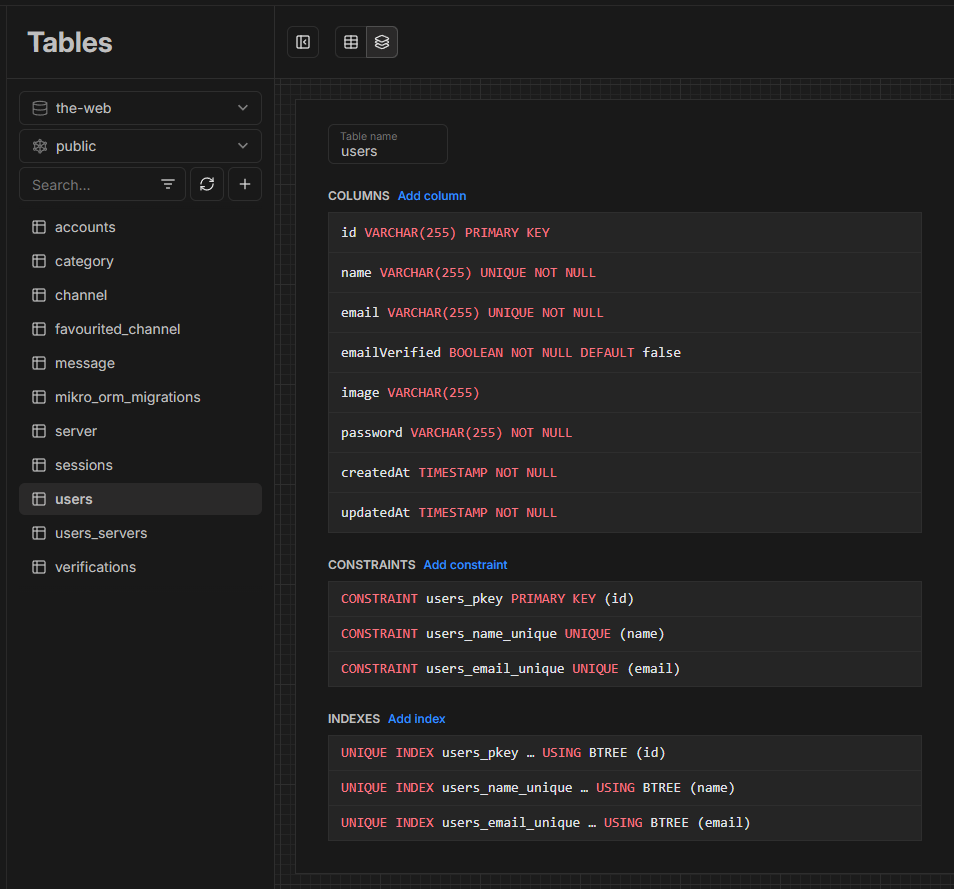954x889 pixels.
Task: Open the the-web database dropdown
Action: [140, 108]
